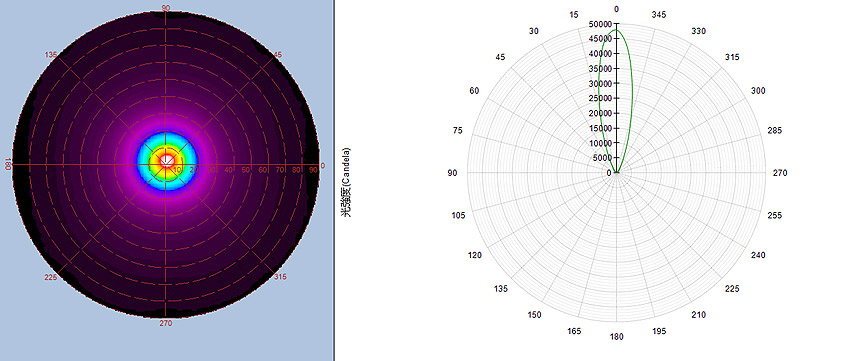The width and height of the screenshot is (863, 361).
Task: Click the 90 azimuth label above the raster map
Action: point(165,7)
